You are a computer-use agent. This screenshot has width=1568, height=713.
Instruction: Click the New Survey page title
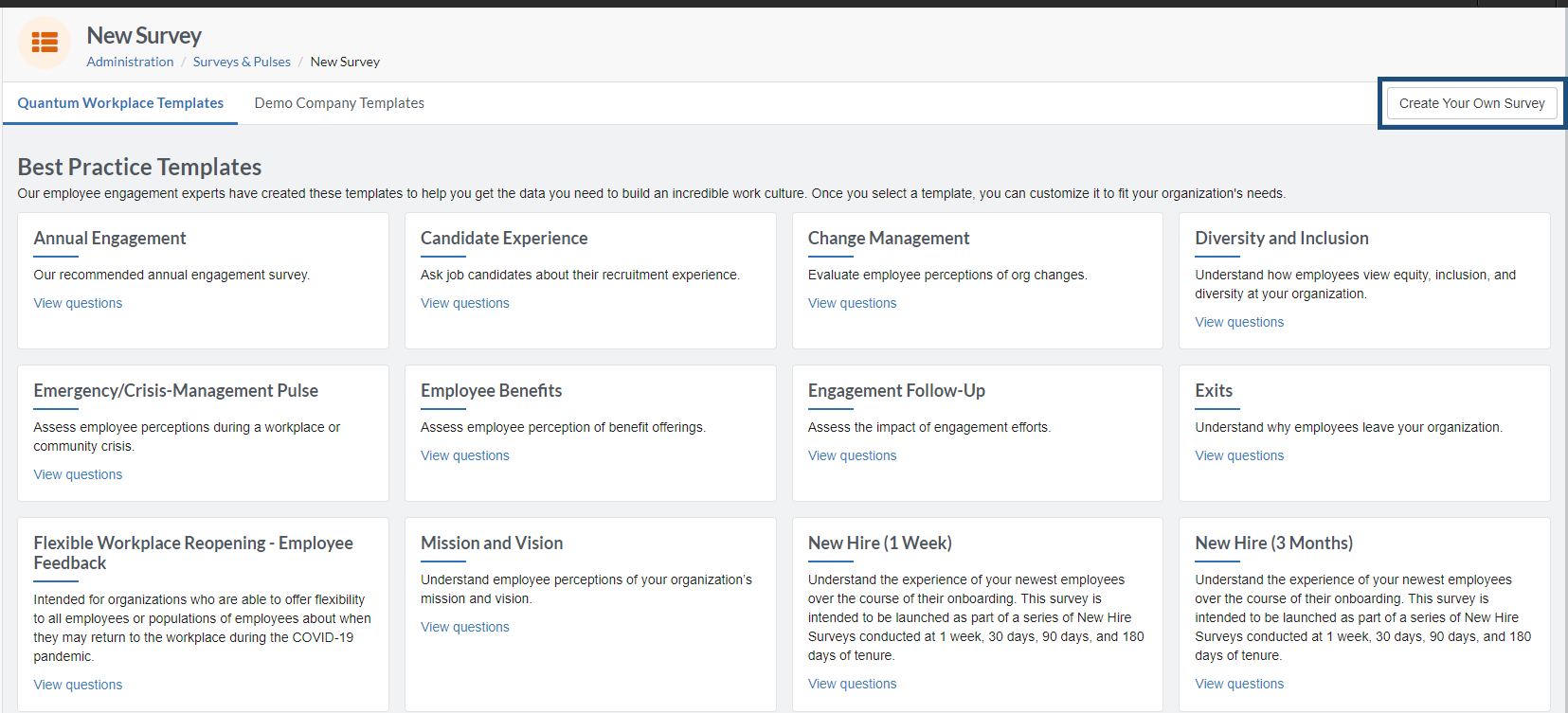click(x=144, y=36)
